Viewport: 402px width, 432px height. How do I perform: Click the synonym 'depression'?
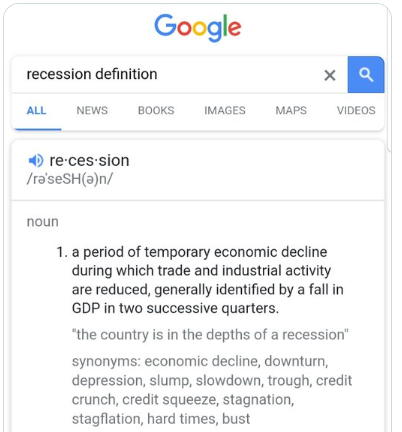[107, 381]
